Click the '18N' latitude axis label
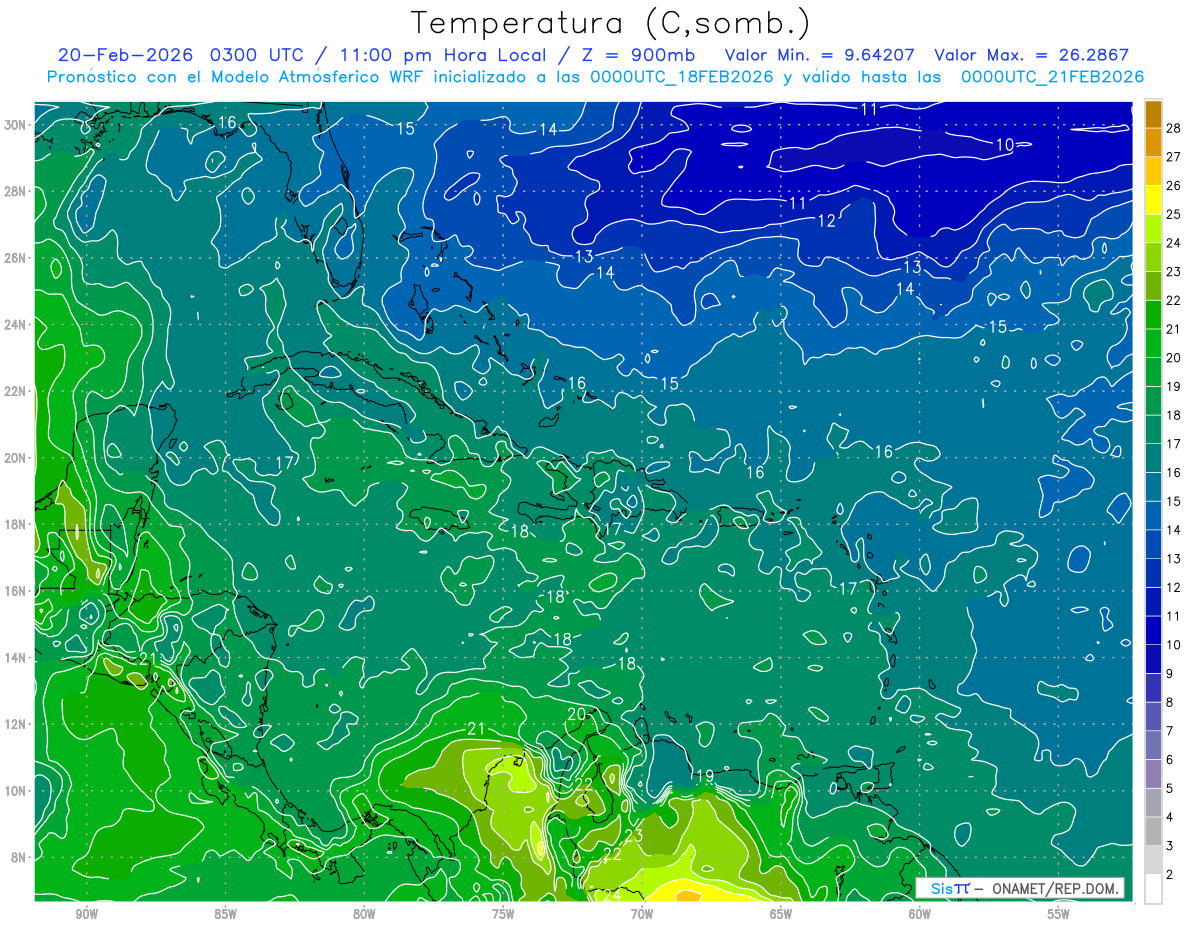Screen dimensions: 1200x927 pos(17,525)
